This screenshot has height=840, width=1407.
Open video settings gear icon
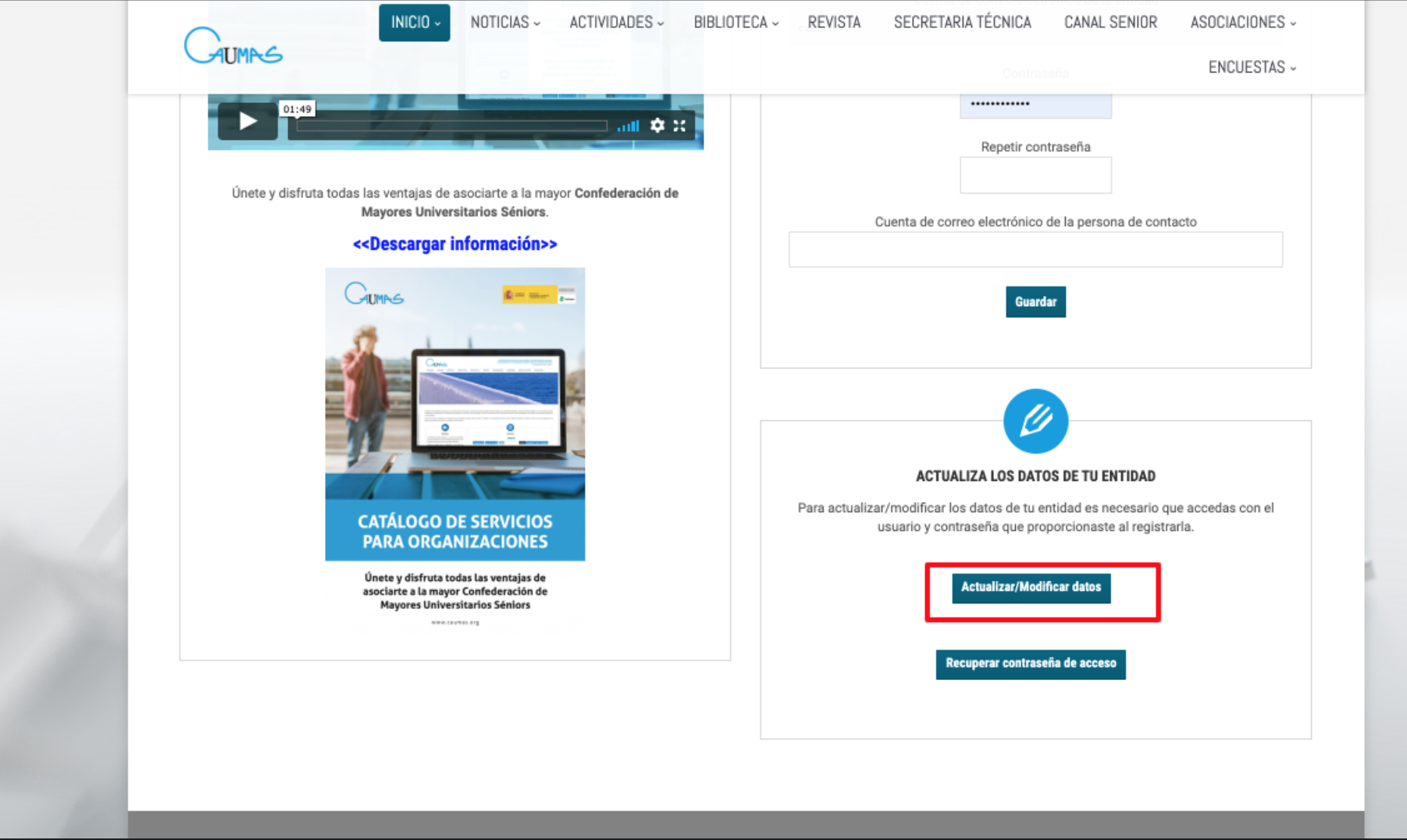click(x=657, y=125)
